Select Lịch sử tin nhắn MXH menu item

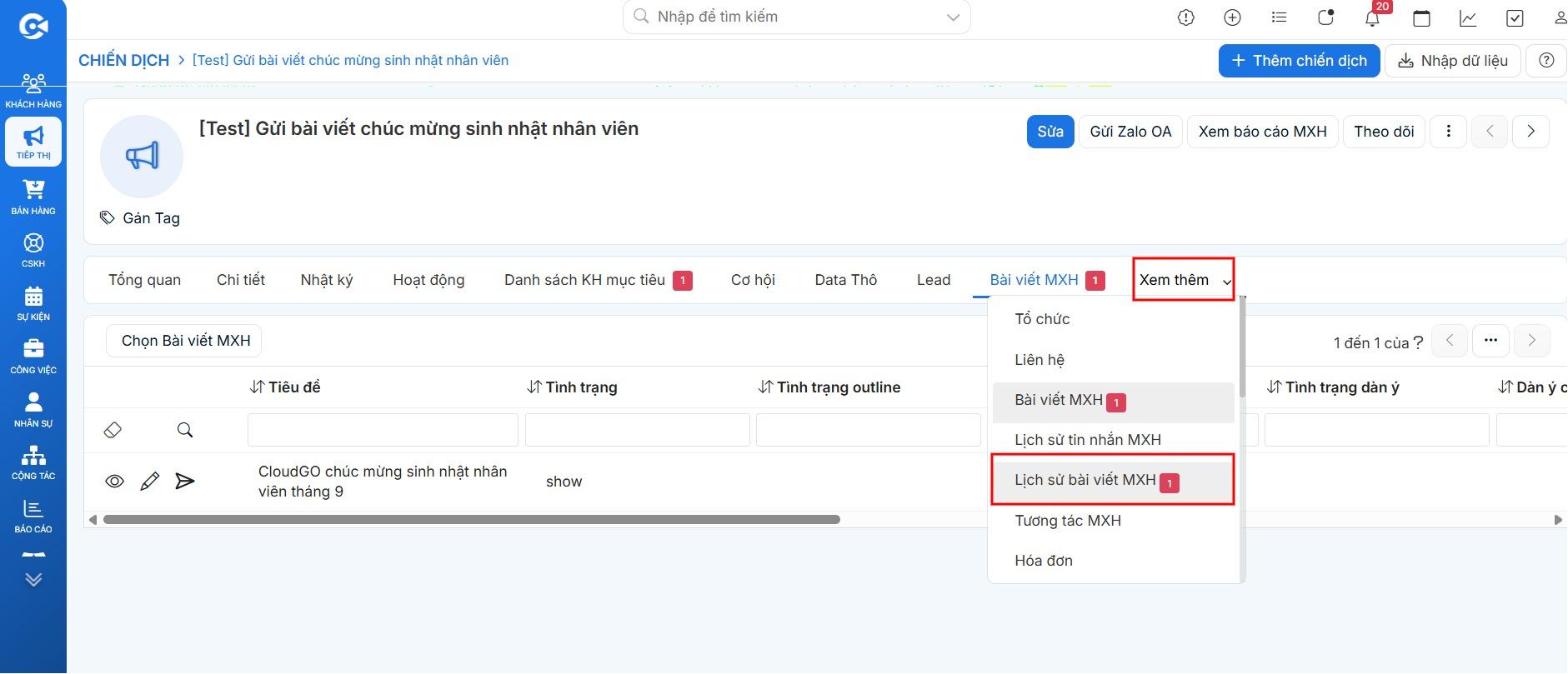[x=1114, y=440]
